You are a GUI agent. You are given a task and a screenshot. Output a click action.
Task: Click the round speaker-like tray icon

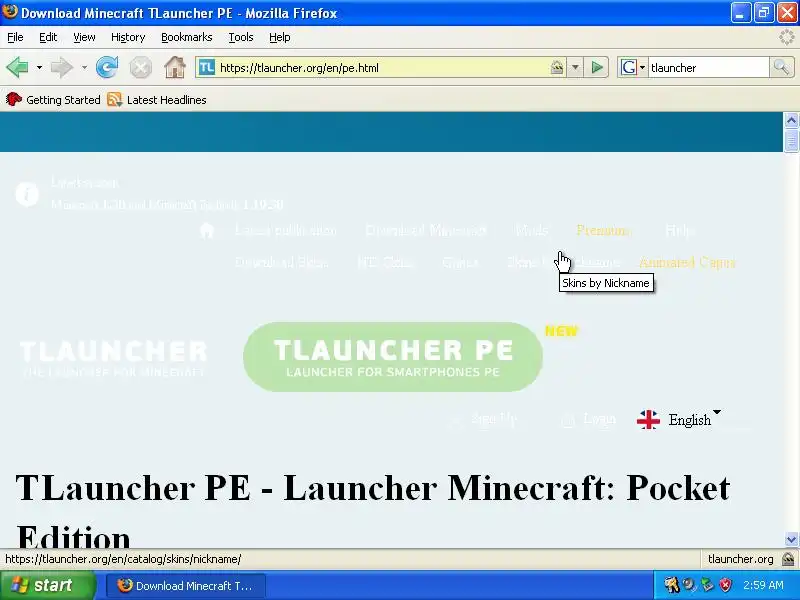689,585
